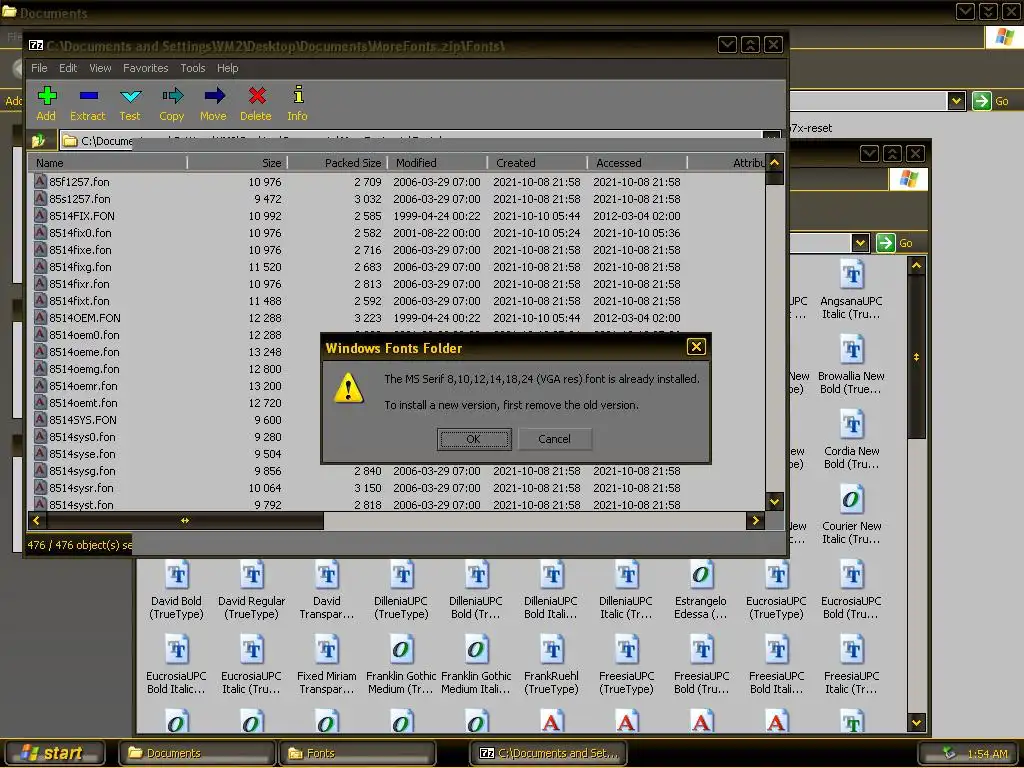Screen dimensions: 1024x768
Task: Close the Windows Fonts Folder dialog
Action: [696, 347]
